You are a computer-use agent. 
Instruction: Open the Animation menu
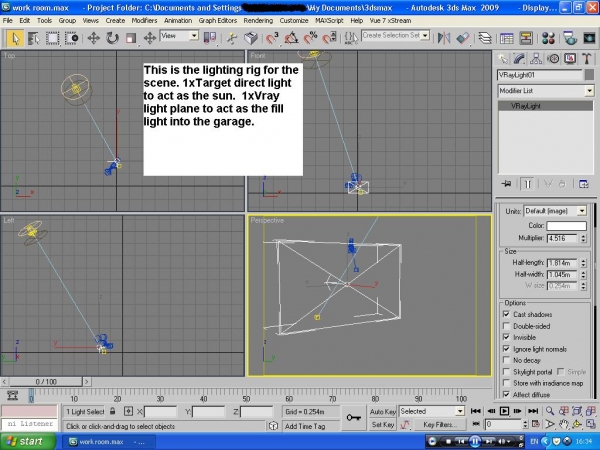pyautogui.click(x=178, y=21)
